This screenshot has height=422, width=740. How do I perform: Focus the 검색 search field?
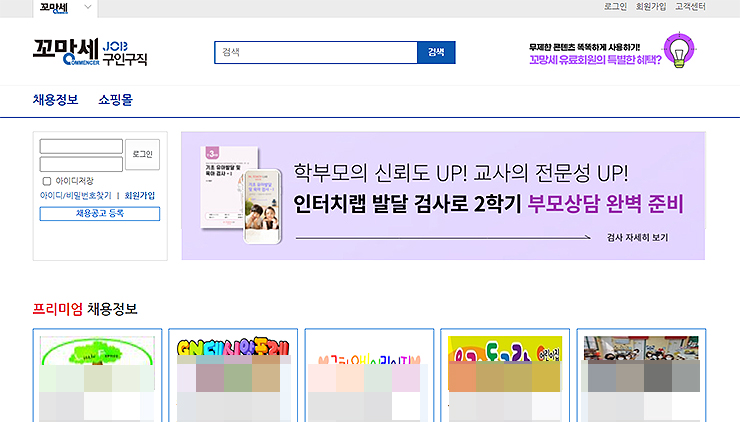point(316,52)
